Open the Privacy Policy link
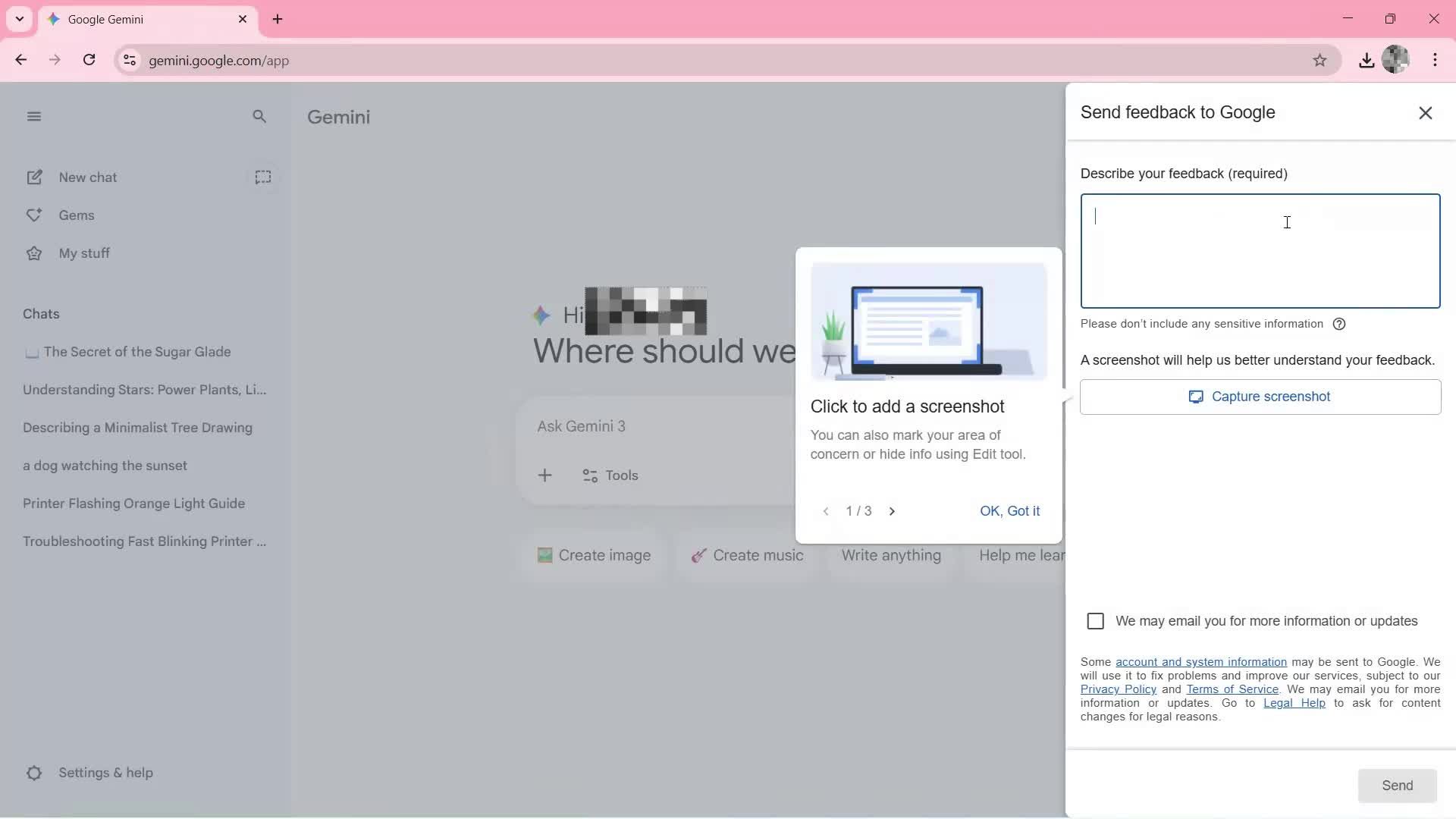Screen dimensions: 1456x819 (1118, 689)
